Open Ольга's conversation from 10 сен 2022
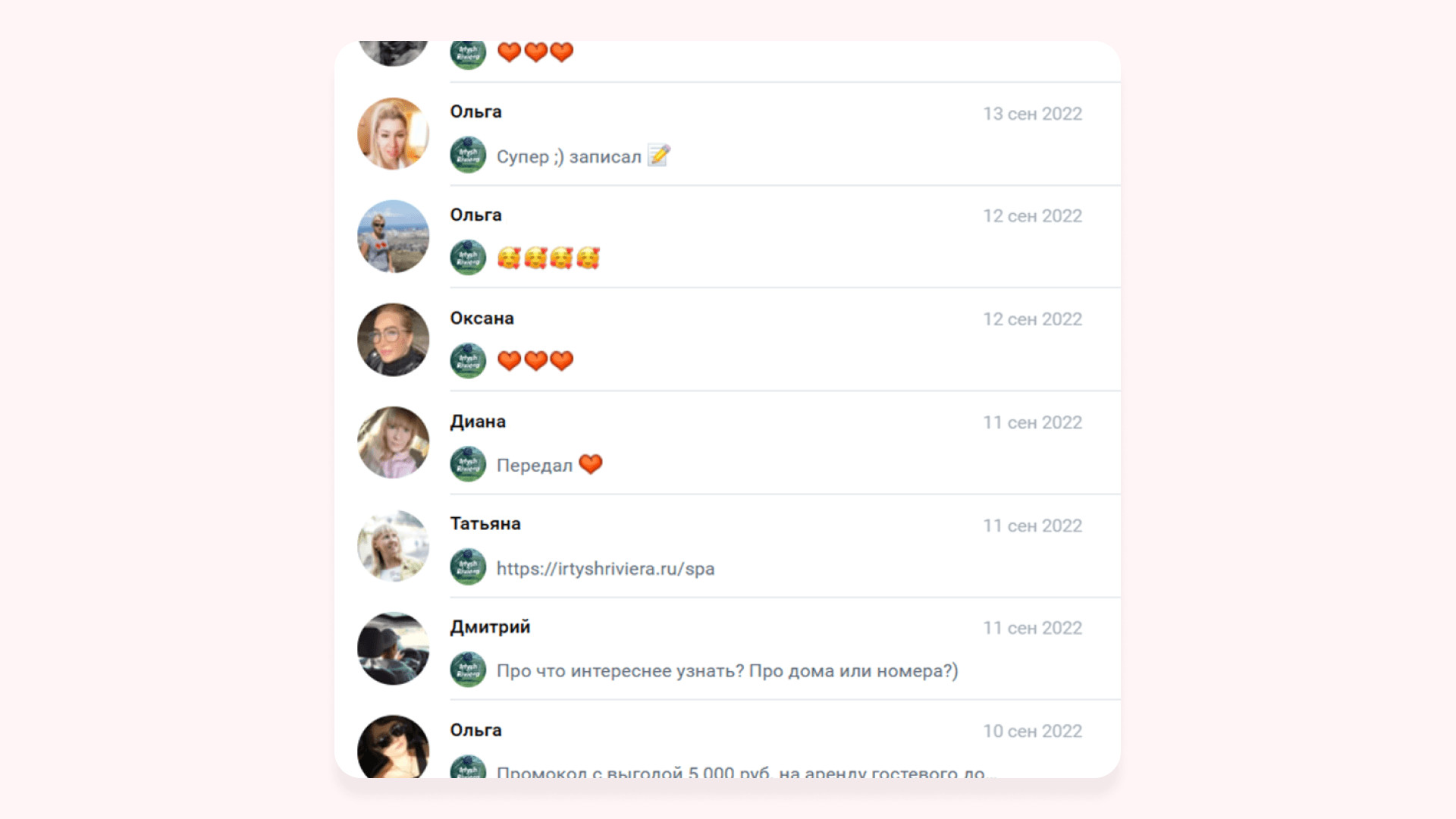The image size is (1456, 819). point(727,739)
